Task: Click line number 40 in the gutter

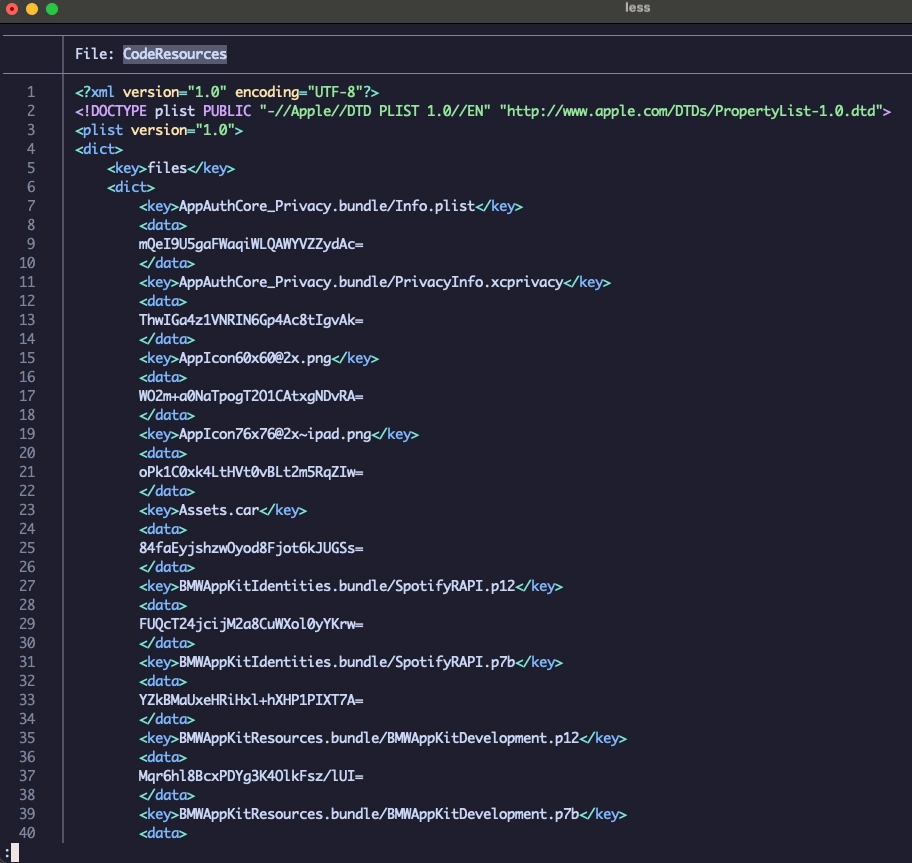Action: point(27,833)
